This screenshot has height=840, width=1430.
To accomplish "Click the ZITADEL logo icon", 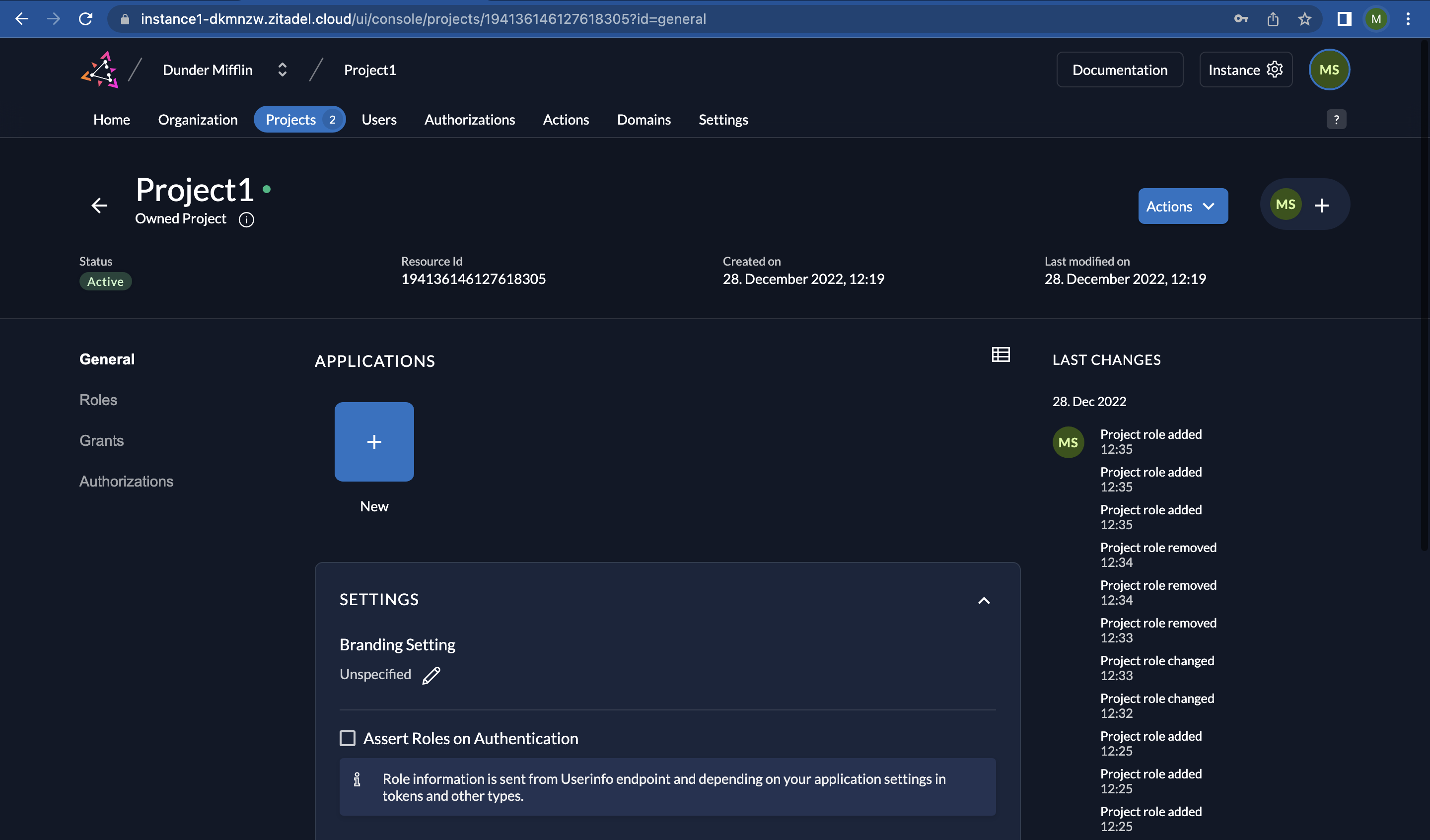I will tap(100, 70).
